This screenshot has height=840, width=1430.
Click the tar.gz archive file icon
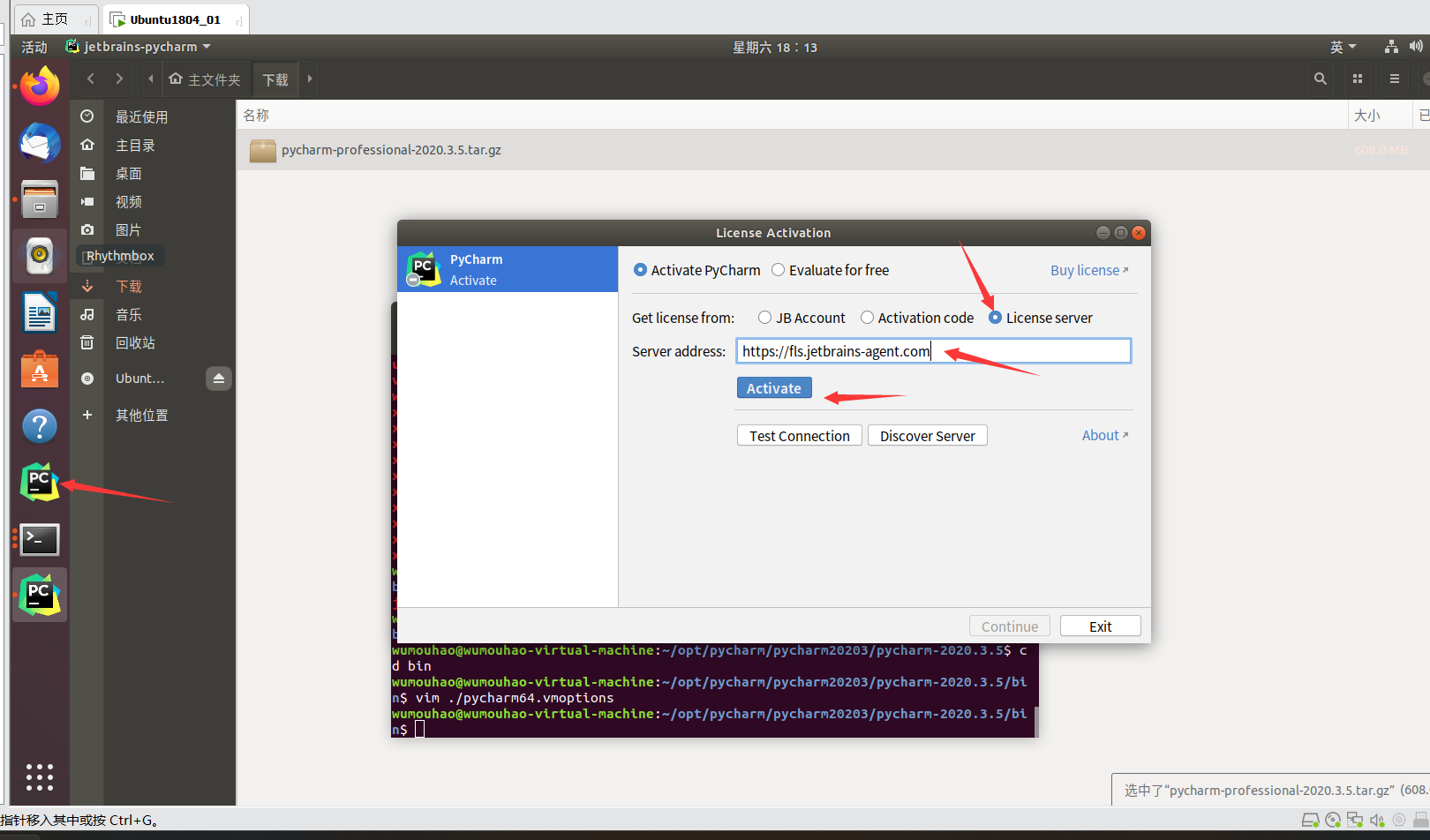[x=263, y=151]
